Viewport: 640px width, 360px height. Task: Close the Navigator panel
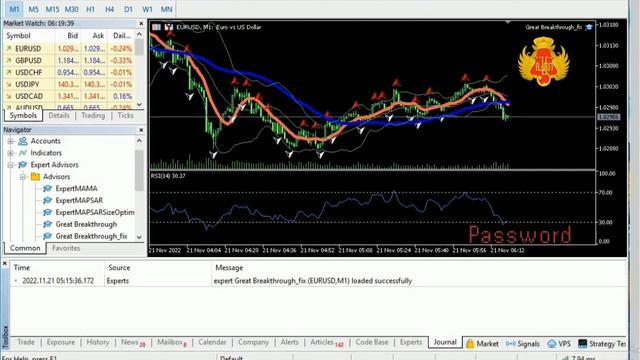[141, 130]
